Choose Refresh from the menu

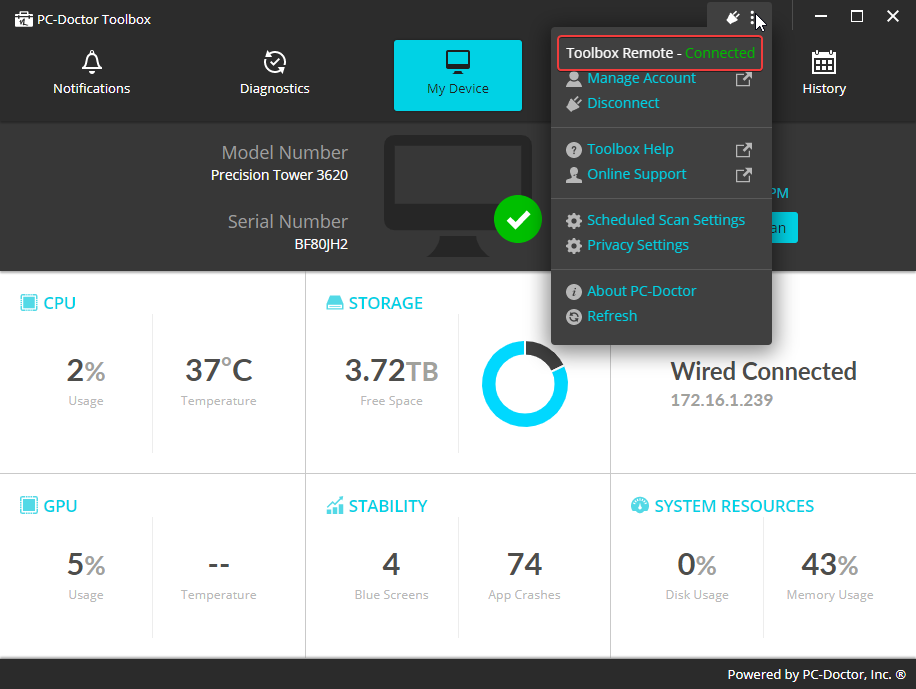pyautogui.click(x=612, y=316)
